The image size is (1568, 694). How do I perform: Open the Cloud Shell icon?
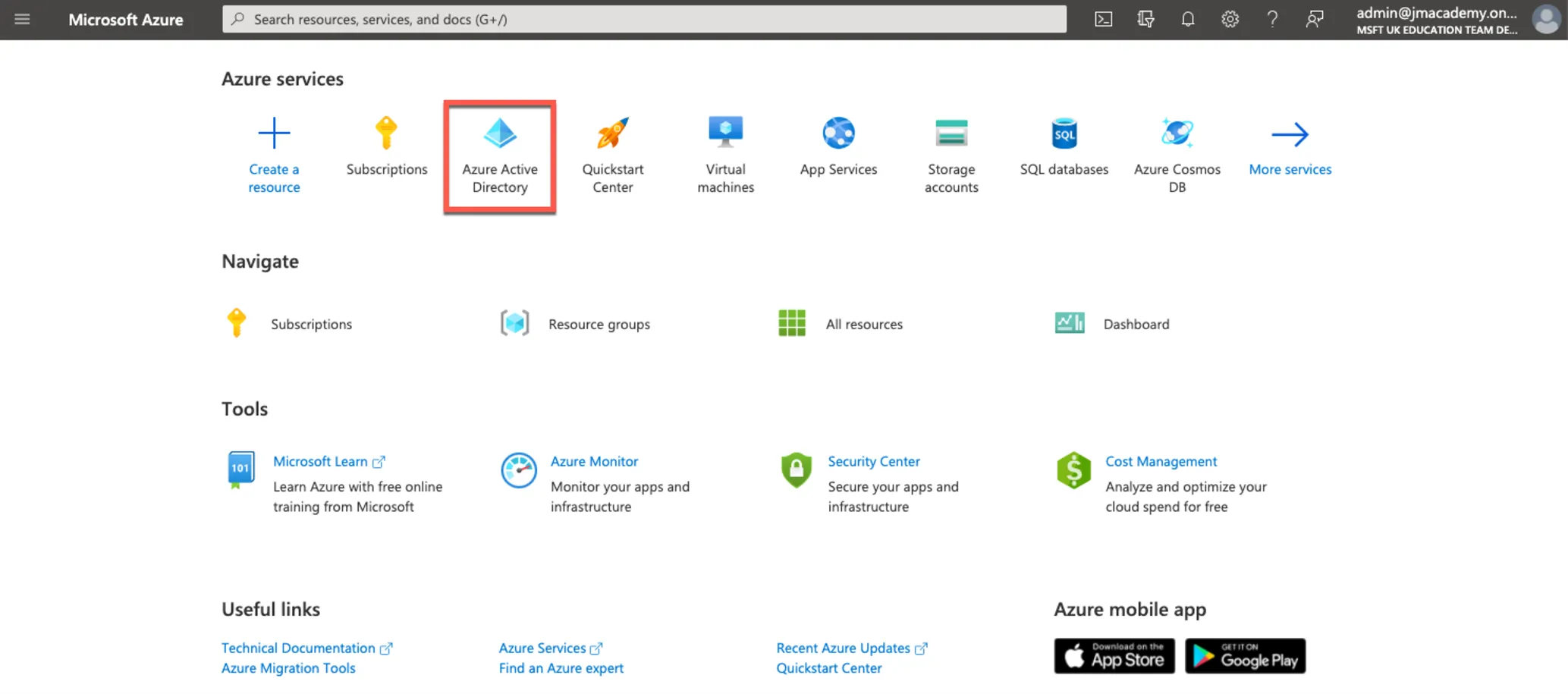coord(1104,19)
